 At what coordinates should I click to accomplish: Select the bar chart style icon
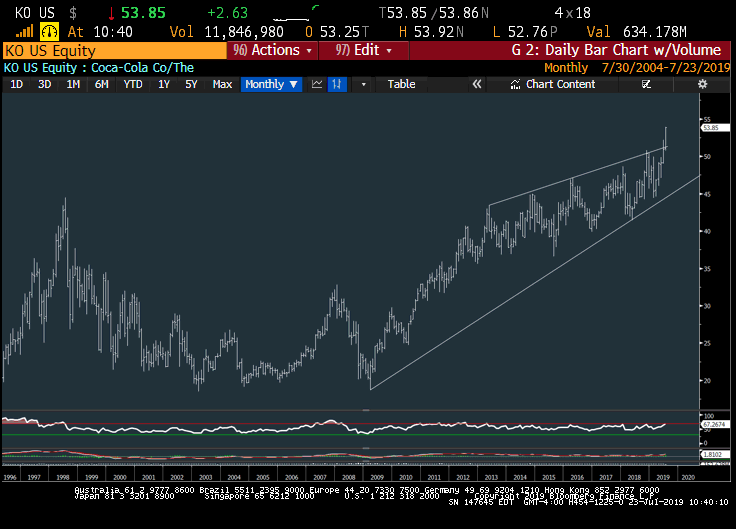click(337, 84)
